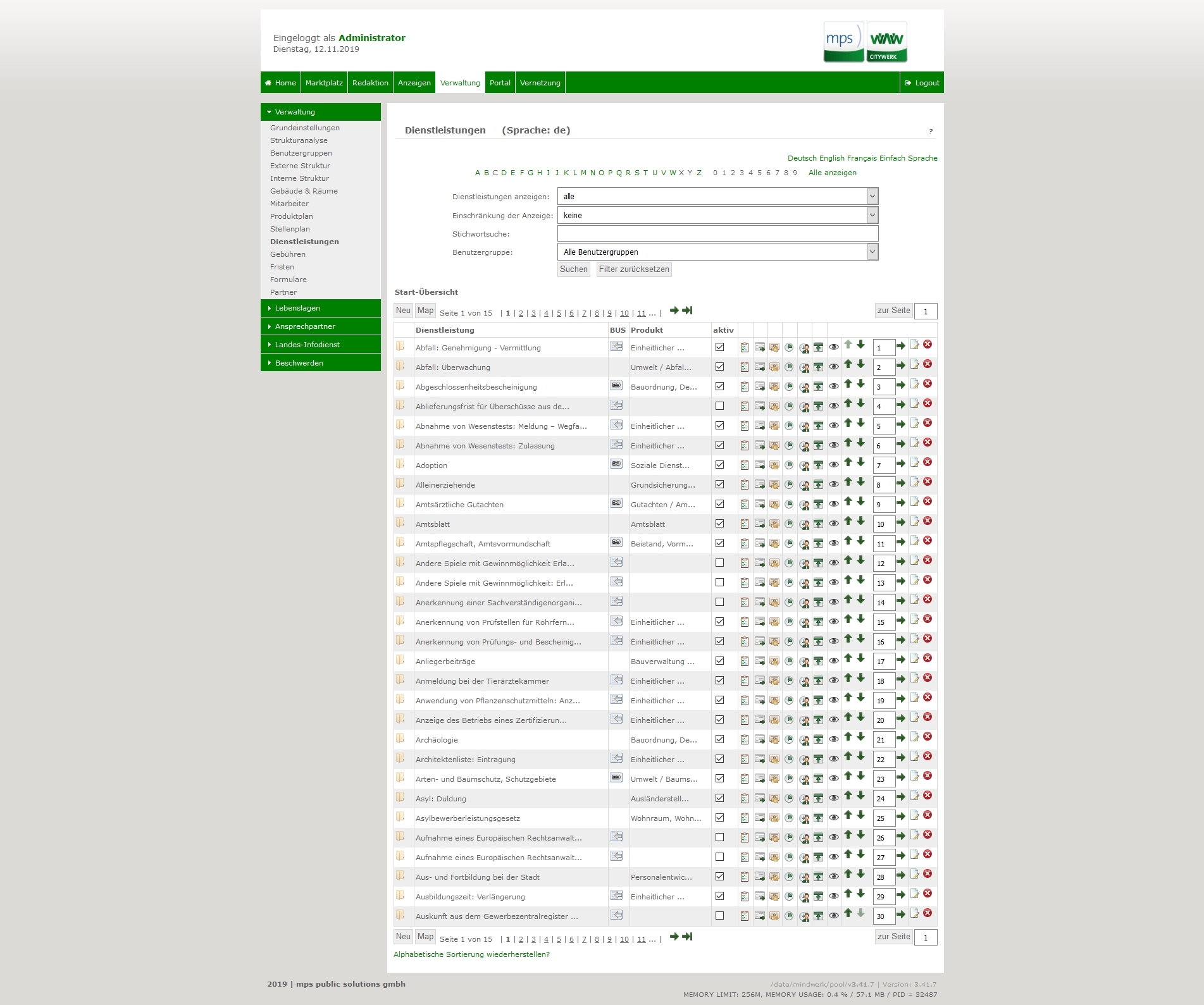The width and height of the screenshot is (1204, 1005).
Task: Delete the Abfall: Überwachung entry with red X
Action: [x=927, y=364]
